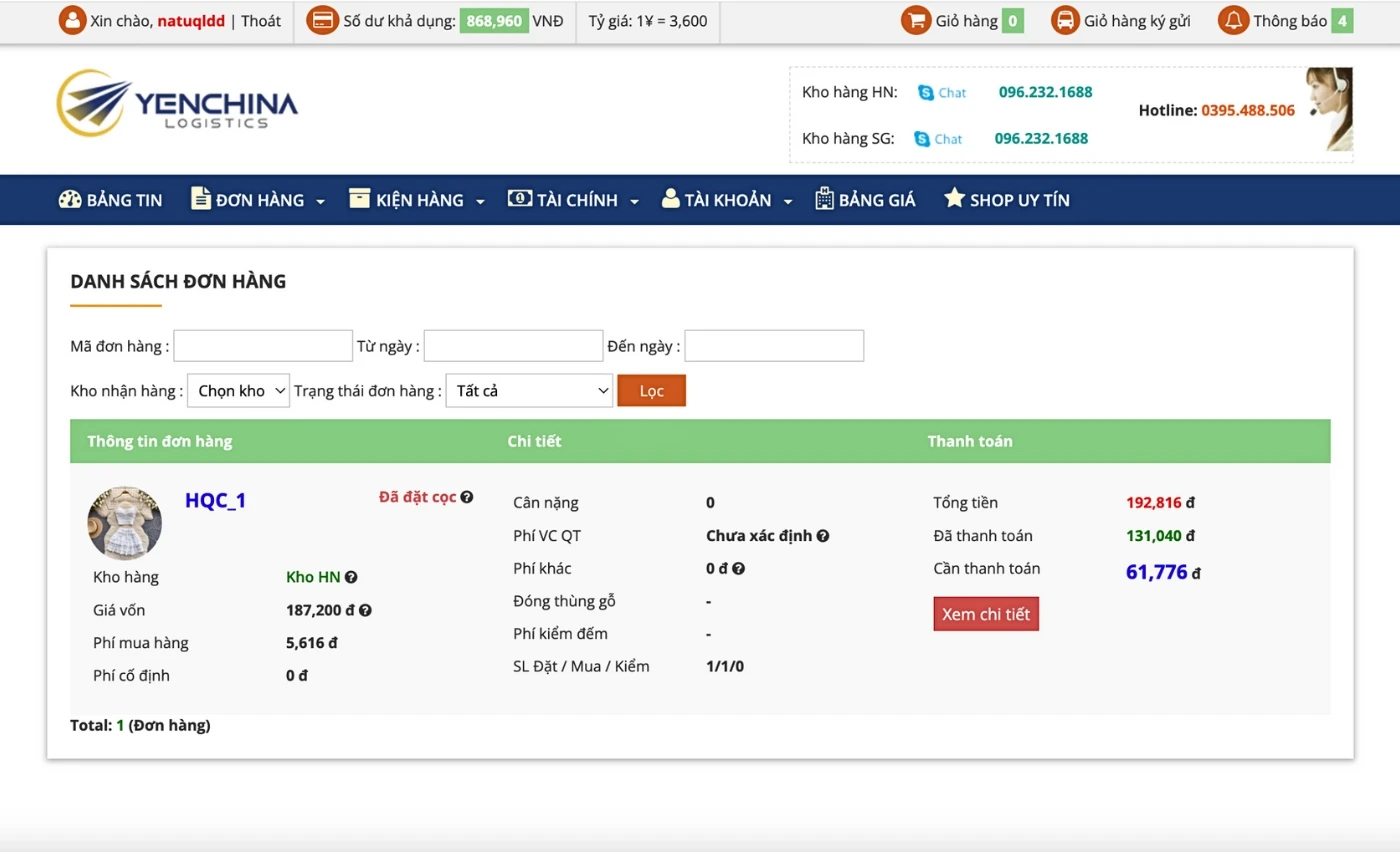
Task: Click the shopping cart icon
Action: tap(916, 20)
